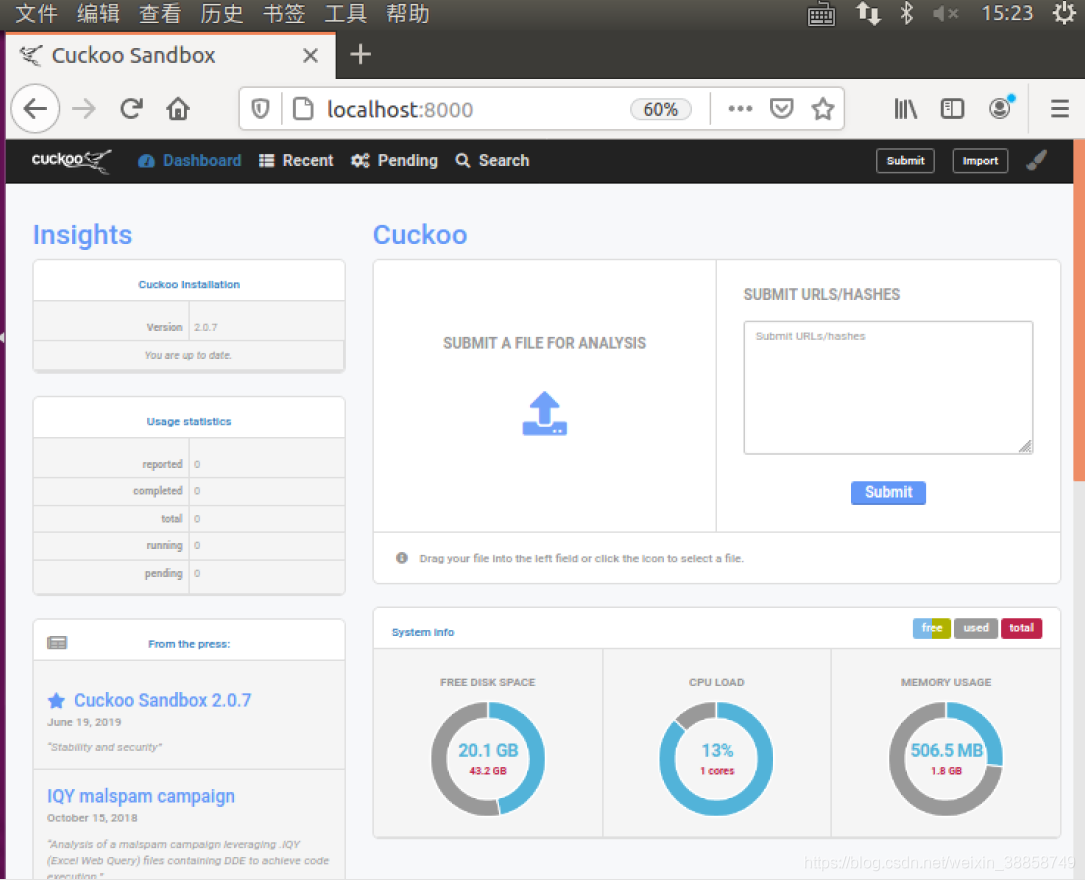
Task: Click the star icon beside Cuckoo Sandbox 2.0.7
Action: 56,701
